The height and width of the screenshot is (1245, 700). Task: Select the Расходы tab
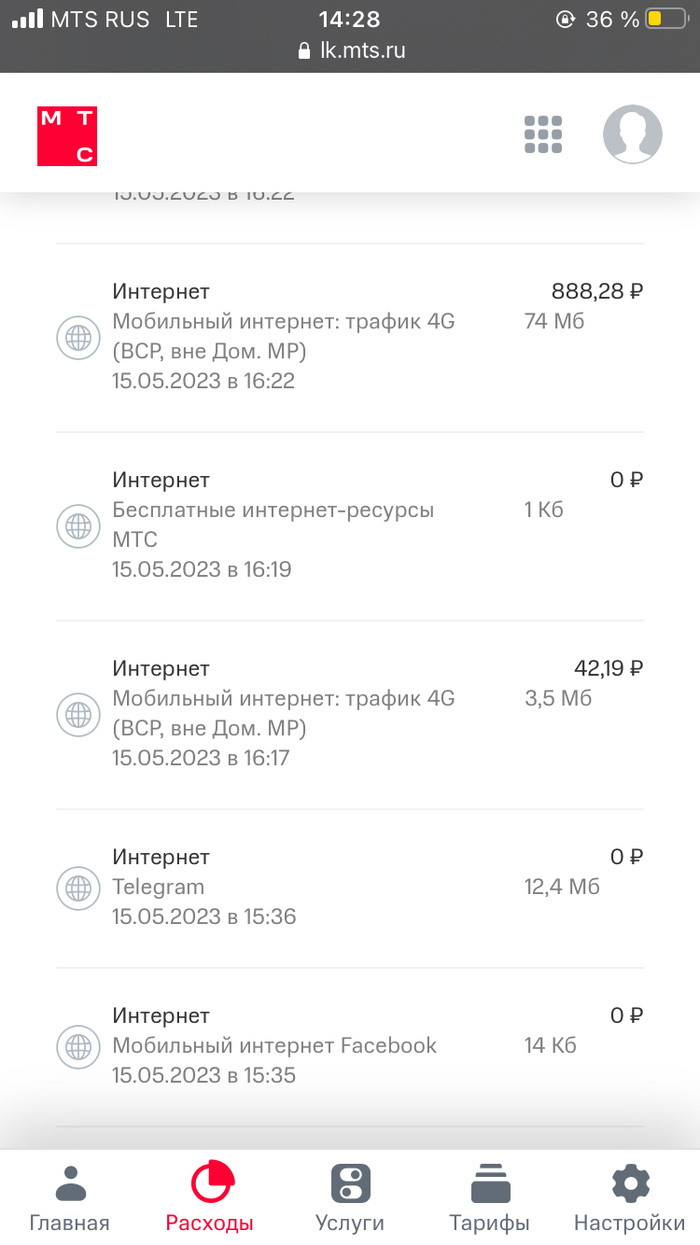coord(210,1197)
